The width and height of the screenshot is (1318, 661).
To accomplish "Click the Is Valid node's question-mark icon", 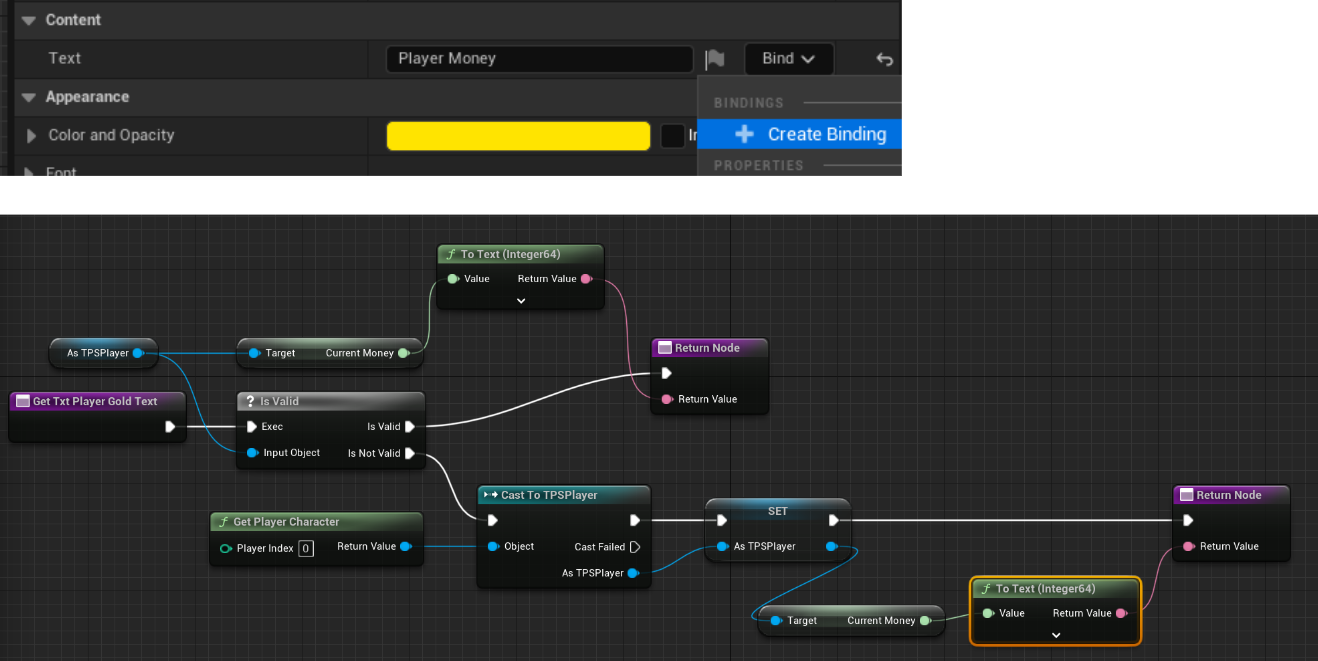I will (250, 401).
